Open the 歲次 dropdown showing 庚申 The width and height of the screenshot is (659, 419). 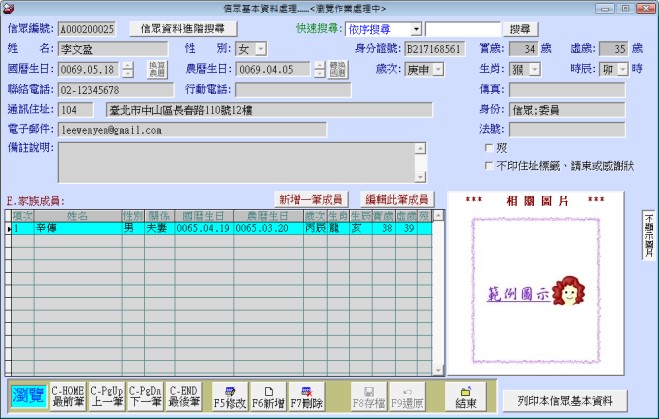(438, 69)
